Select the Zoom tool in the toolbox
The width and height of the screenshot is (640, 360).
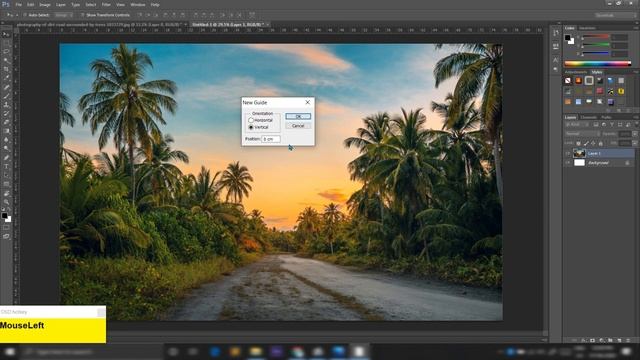pyautogui.click(x=6, y=202)
